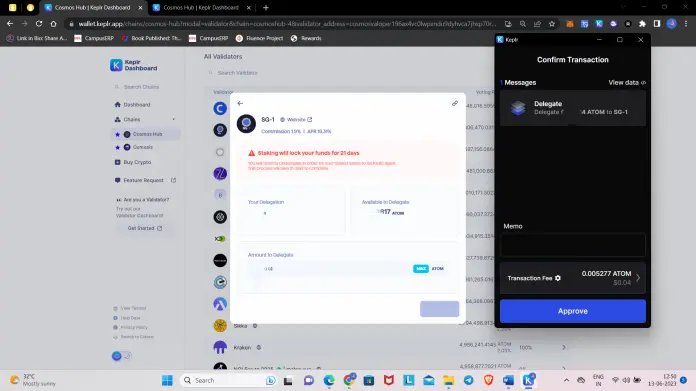Open the Rewards bookmark

(x=306, y=38)
